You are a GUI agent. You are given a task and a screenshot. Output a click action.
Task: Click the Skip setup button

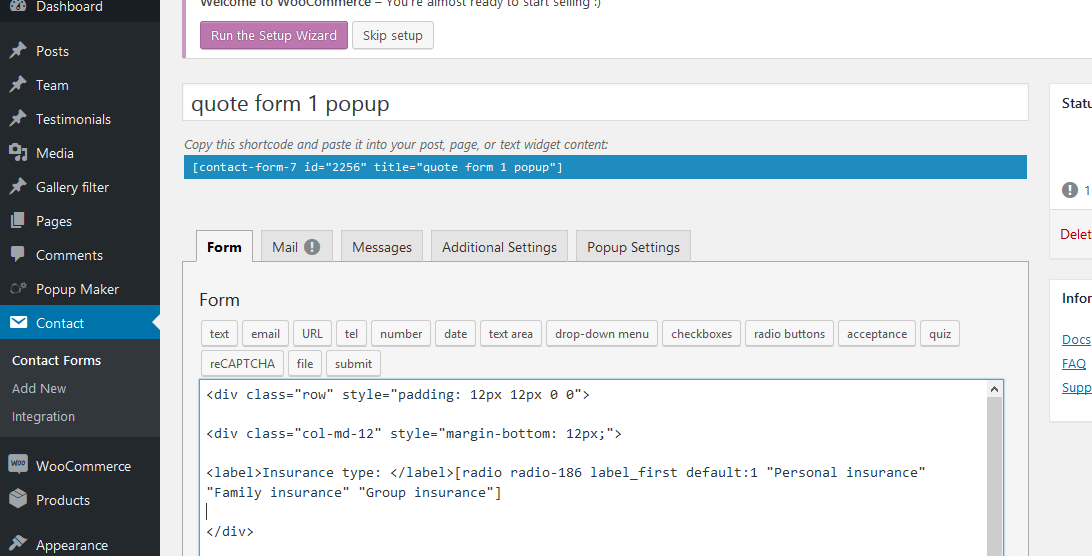(392, 35)
